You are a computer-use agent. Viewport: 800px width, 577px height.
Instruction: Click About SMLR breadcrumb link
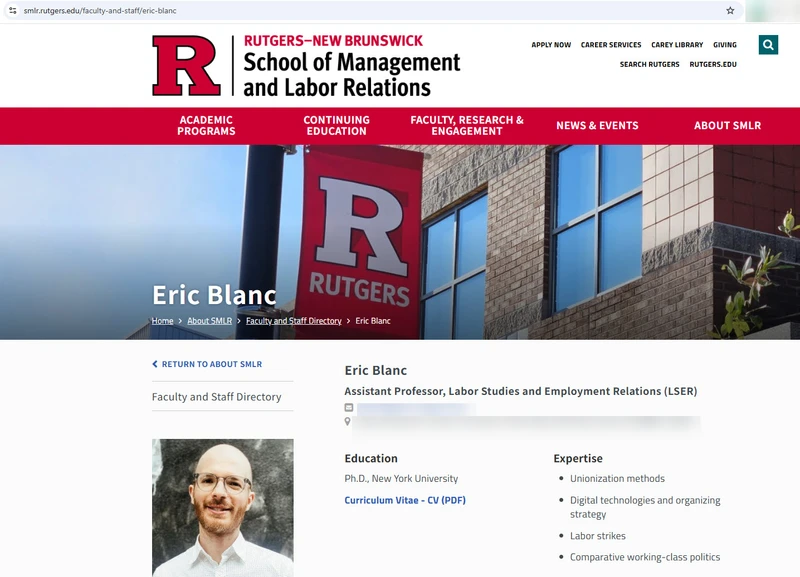coord(209,321)
